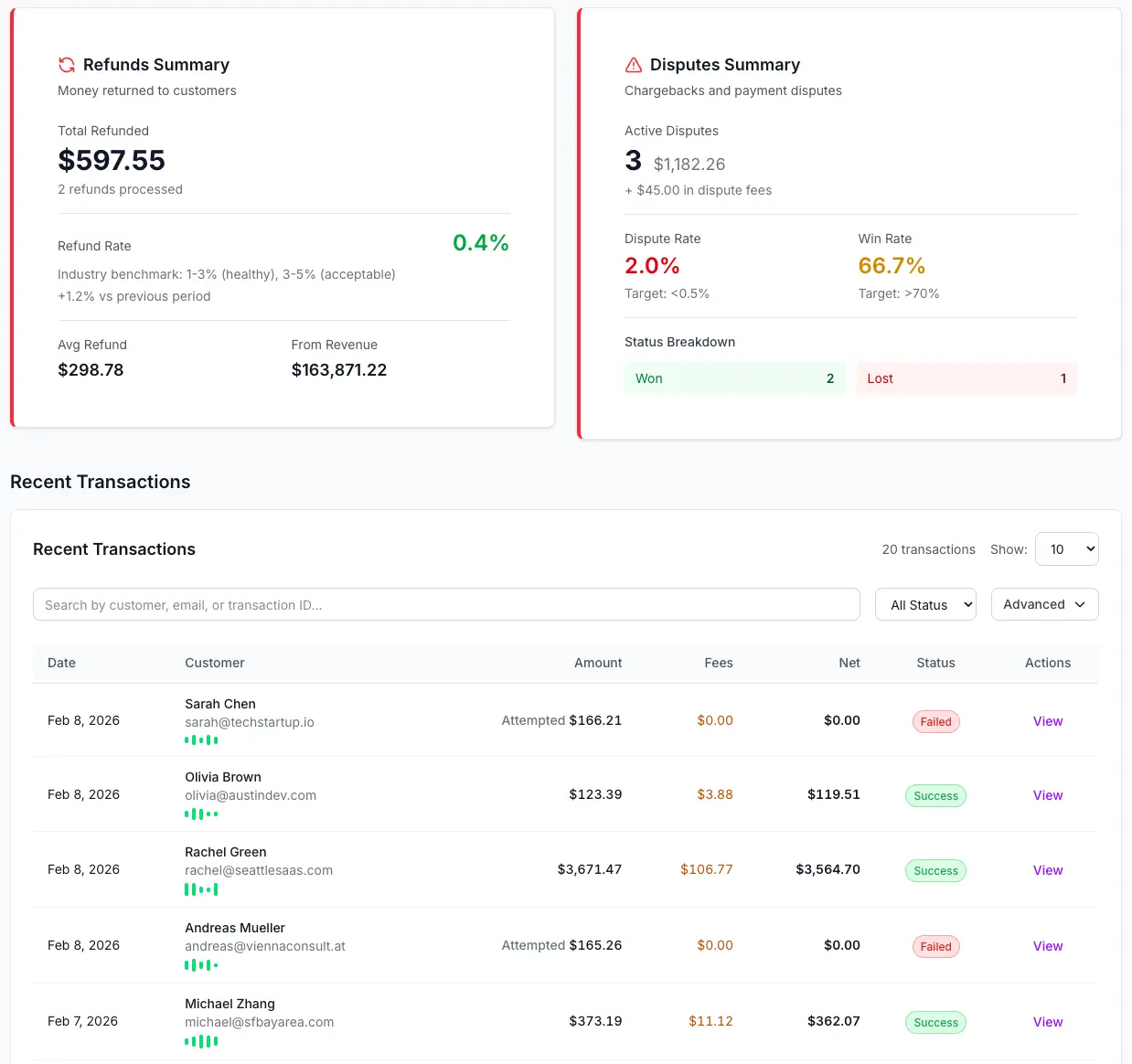Click the Status column header
Viewport: 1132px width, 1064px height.
pyautogui.click(x=935, y=663)
